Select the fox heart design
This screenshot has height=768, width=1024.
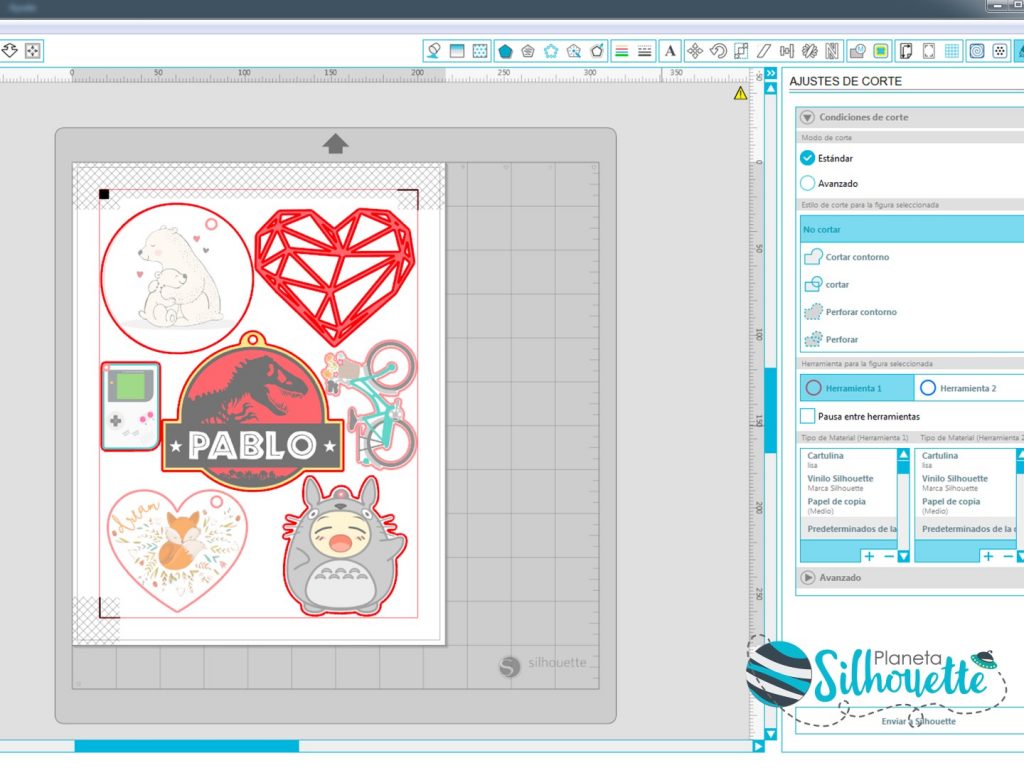[177, 550]
